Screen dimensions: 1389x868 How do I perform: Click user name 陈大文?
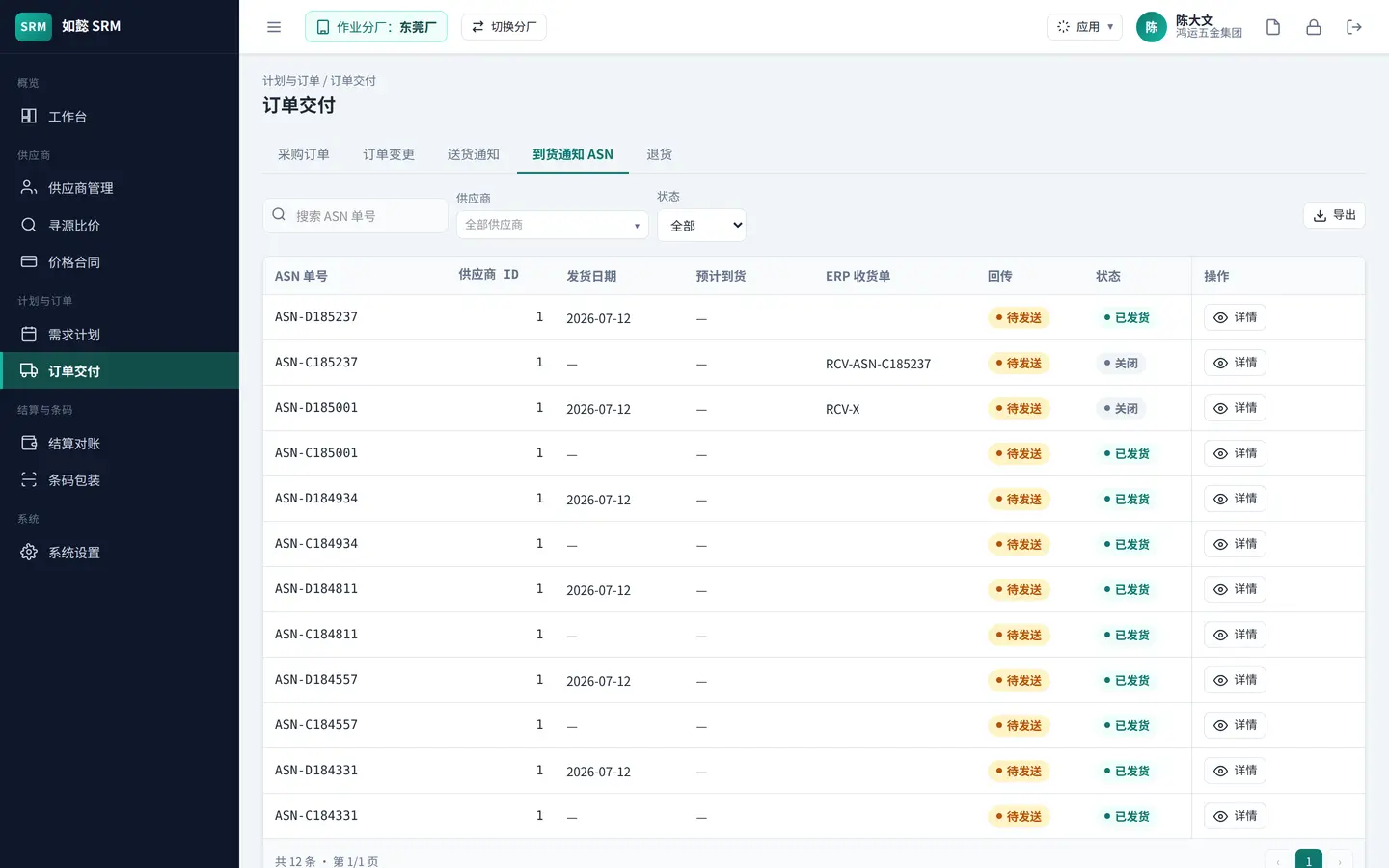tap(1194, 20)
